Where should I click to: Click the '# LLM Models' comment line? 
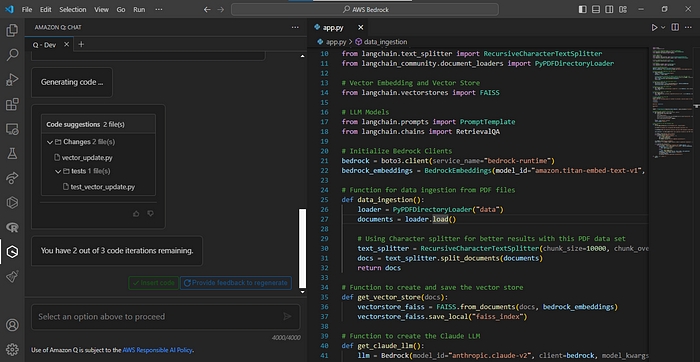click(x=365, y=112)
